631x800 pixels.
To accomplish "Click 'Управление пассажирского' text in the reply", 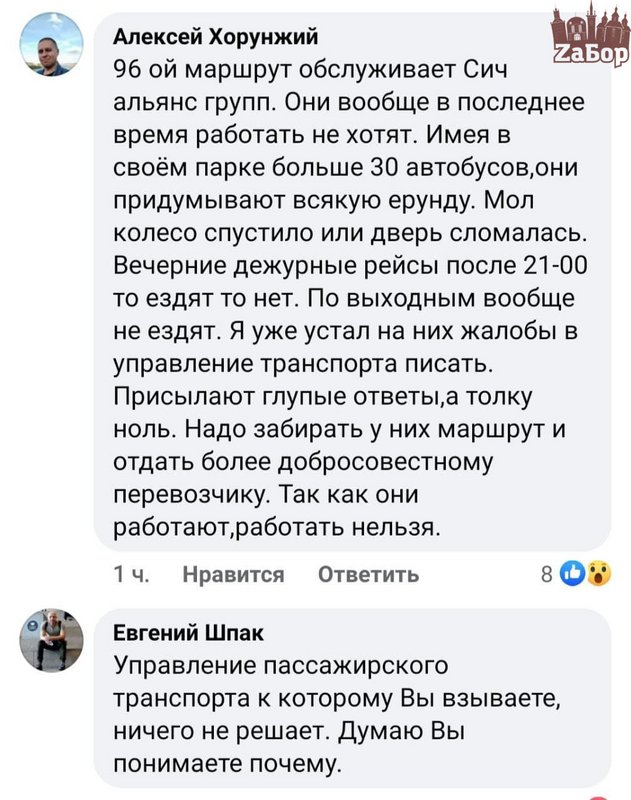I will [x=282, y=665].
